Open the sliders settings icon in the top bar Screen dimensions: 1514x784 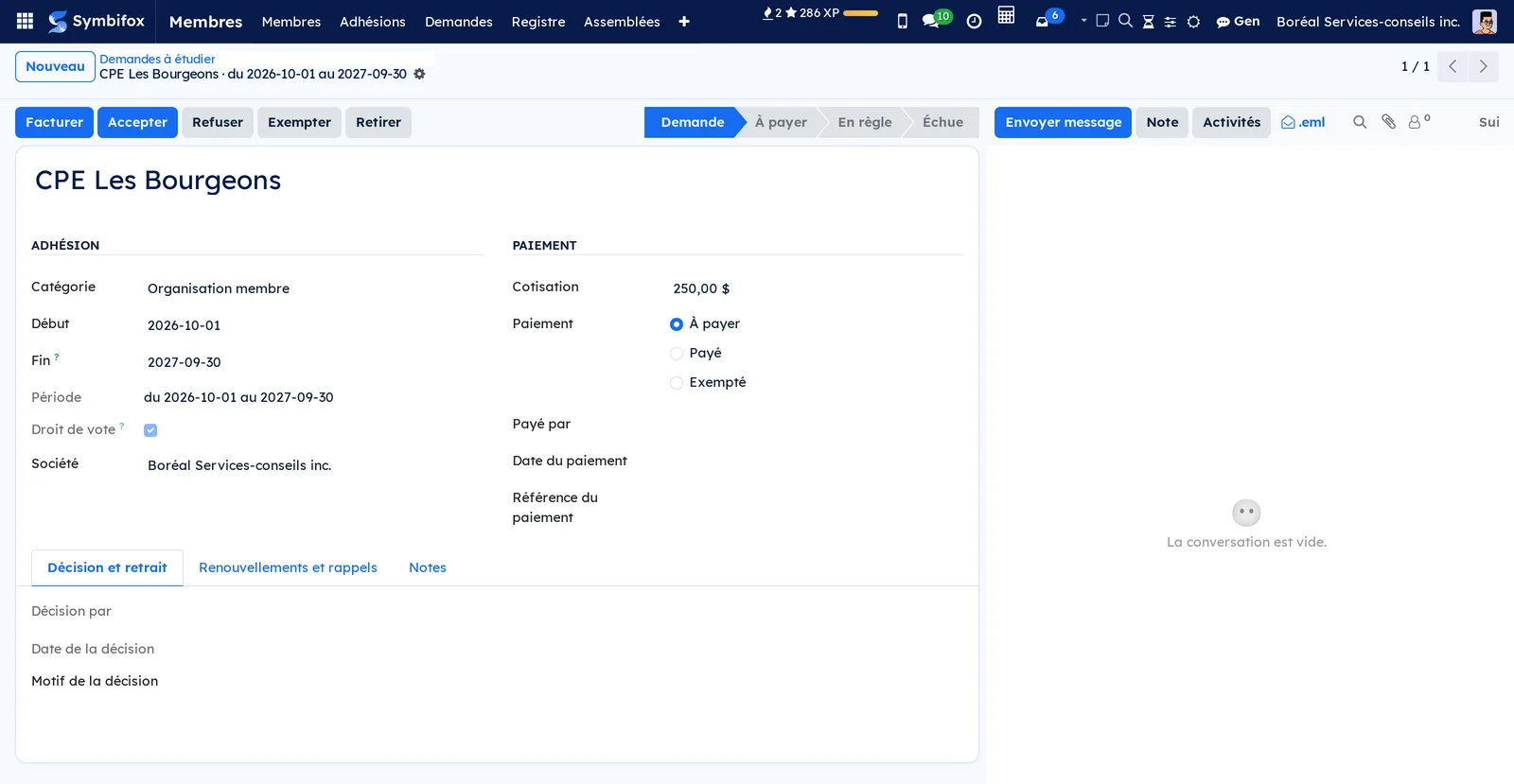click(x=1171, y=22)
